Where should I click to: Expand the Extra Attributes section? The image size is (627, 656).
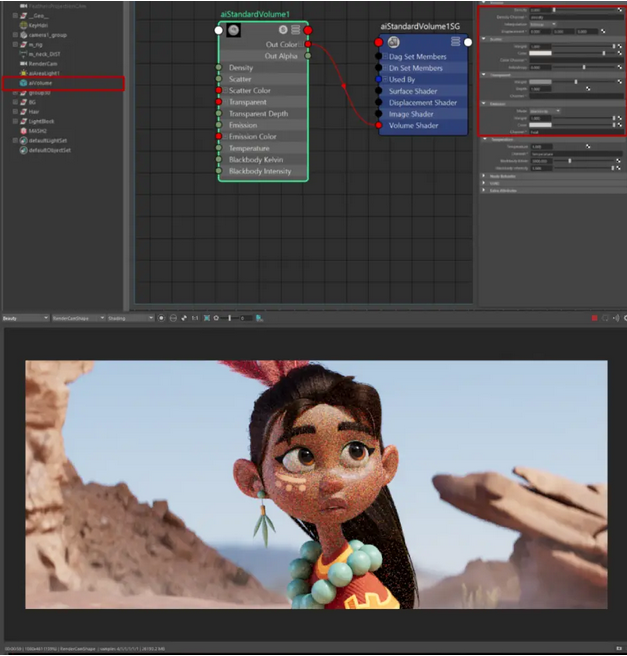click(x=484, y=190)
